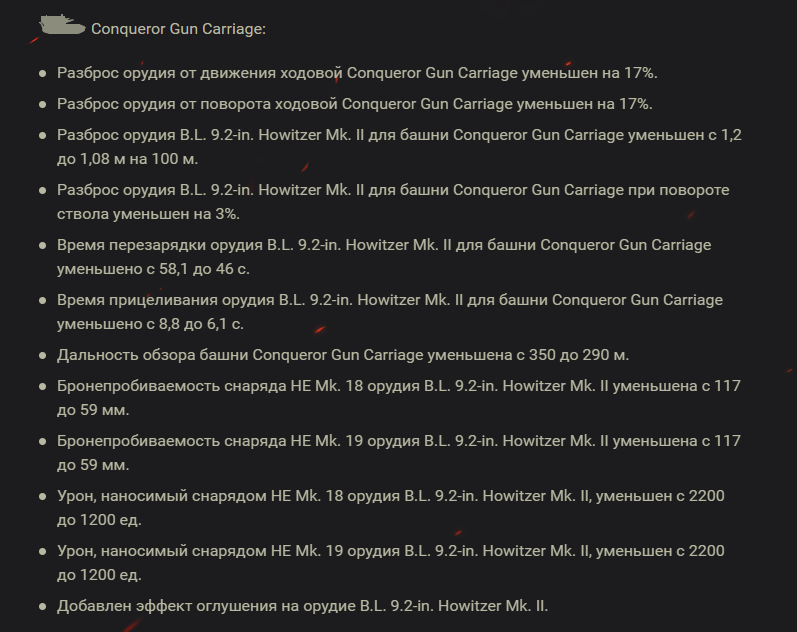Click the Conqueror Gun Carriage heading text
The height and width of the screenshot is (632, 797).
tap(178, 29)
